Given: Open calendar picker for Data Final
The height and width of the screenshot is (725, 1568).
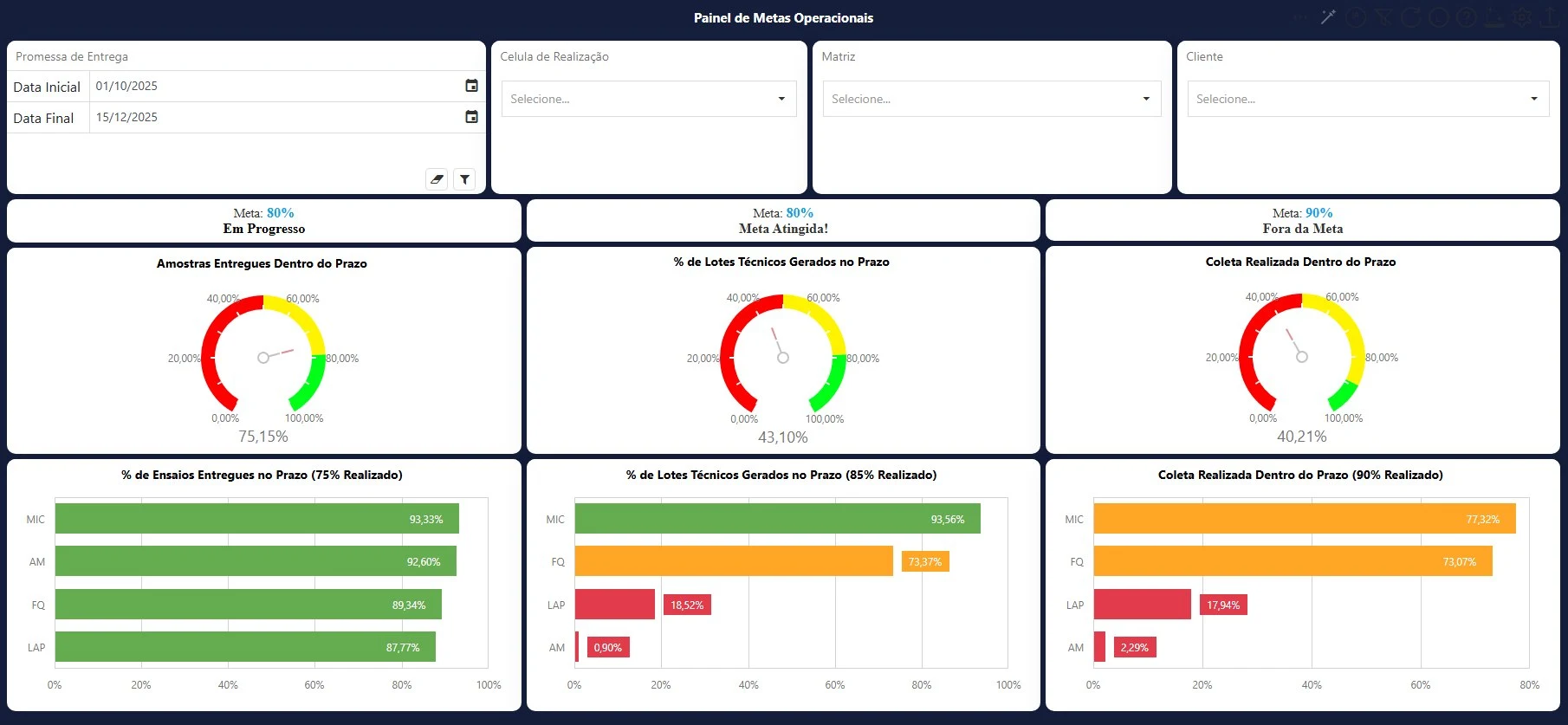Looking at the screenshot, I should pyautogui.click(x=471, y=117).
